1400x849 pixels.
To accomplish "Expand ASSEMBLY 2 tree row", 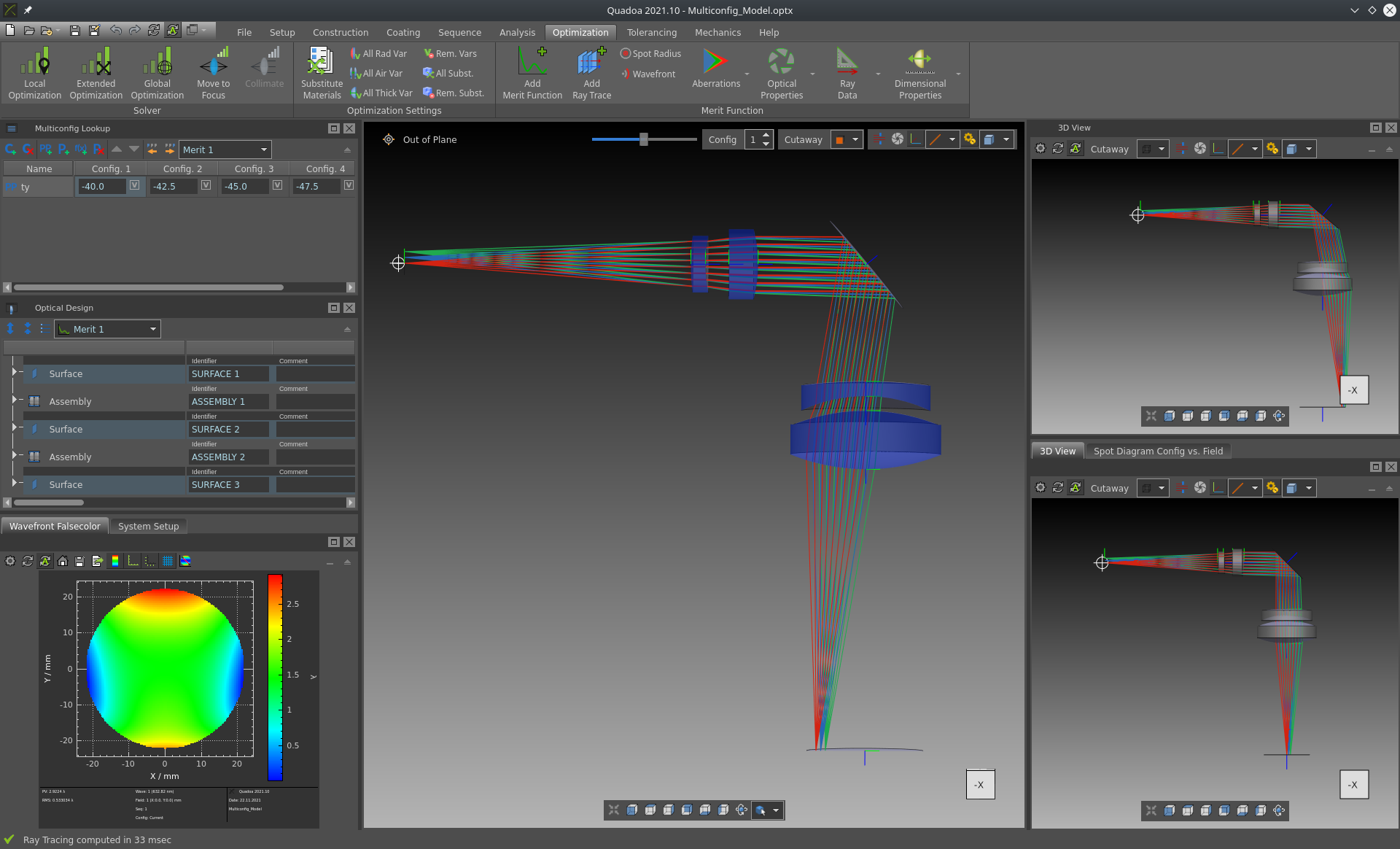I will (x=14, y=455).
